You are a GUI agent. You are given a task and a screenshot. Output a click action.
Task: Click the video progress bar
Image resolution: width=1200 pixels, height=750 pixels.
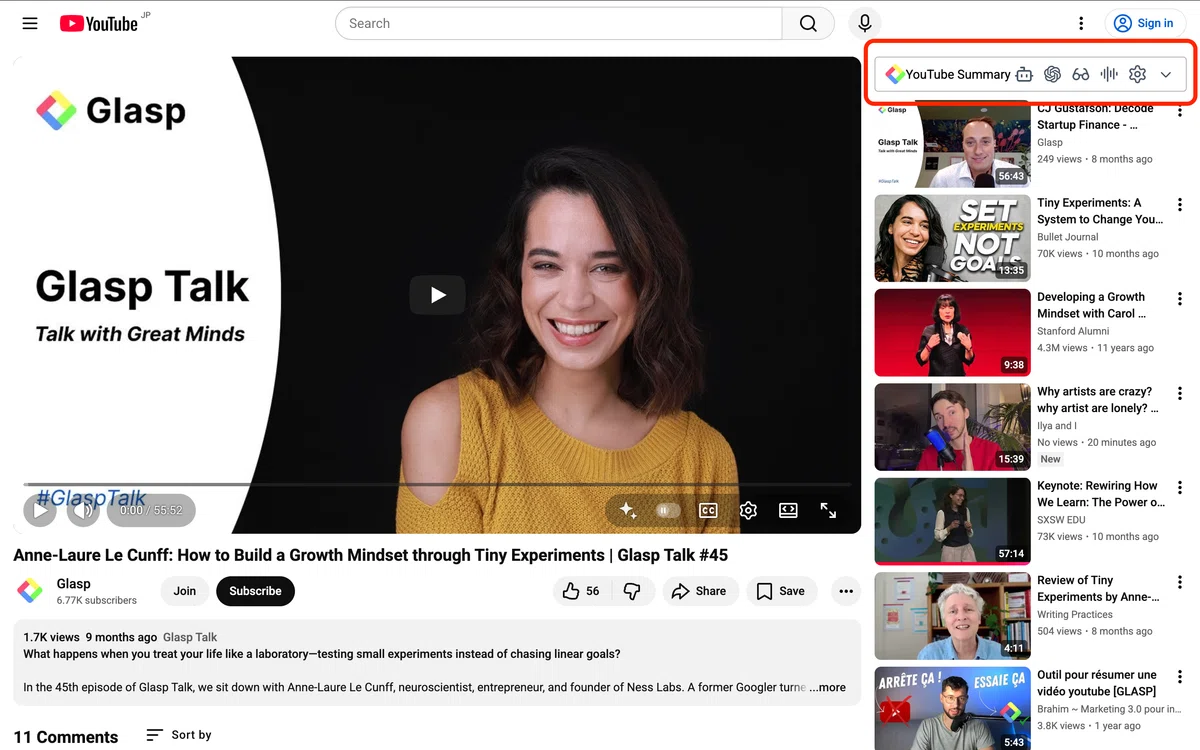[437, 485]
